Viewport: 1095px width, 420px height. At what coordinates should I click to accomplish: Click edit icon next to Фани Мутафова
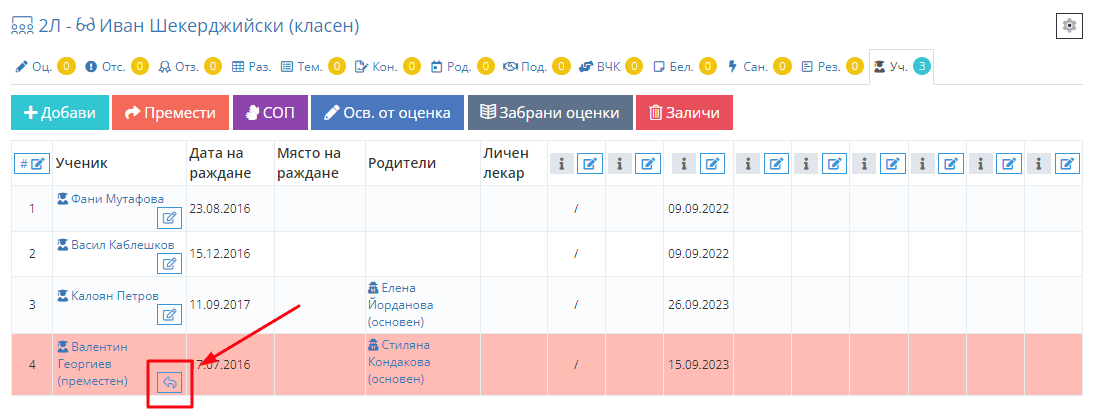pyautogui.click(x=169, y=217)
